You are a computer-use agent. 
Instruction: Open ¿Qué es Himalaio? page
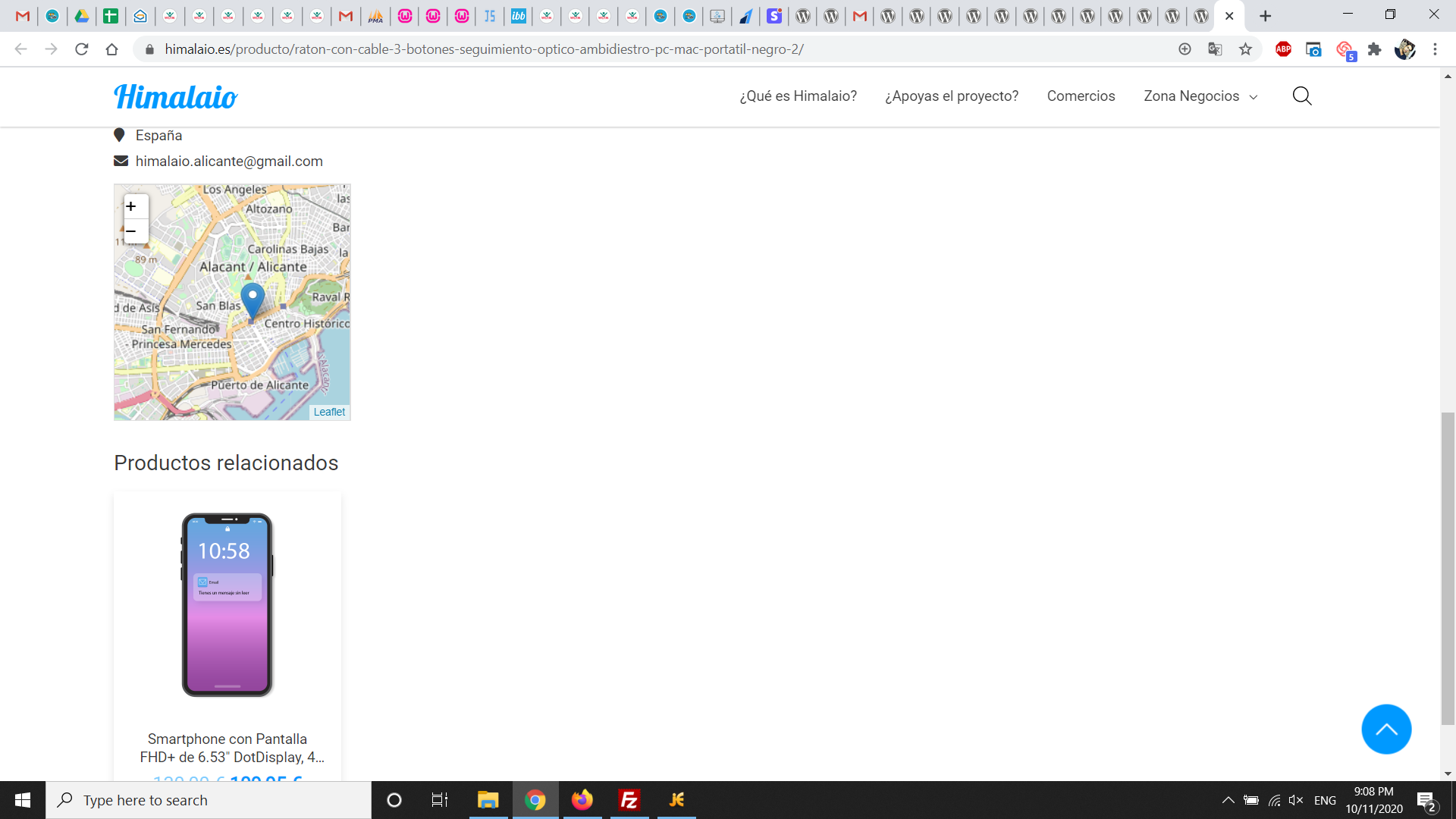pyautogui.click(x=798, y=96)
